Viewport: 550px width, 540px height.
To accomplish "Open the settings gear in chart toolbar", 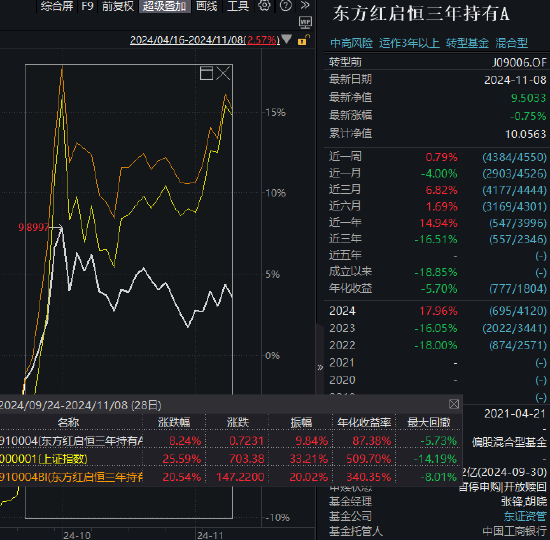I will pos(264,6).
